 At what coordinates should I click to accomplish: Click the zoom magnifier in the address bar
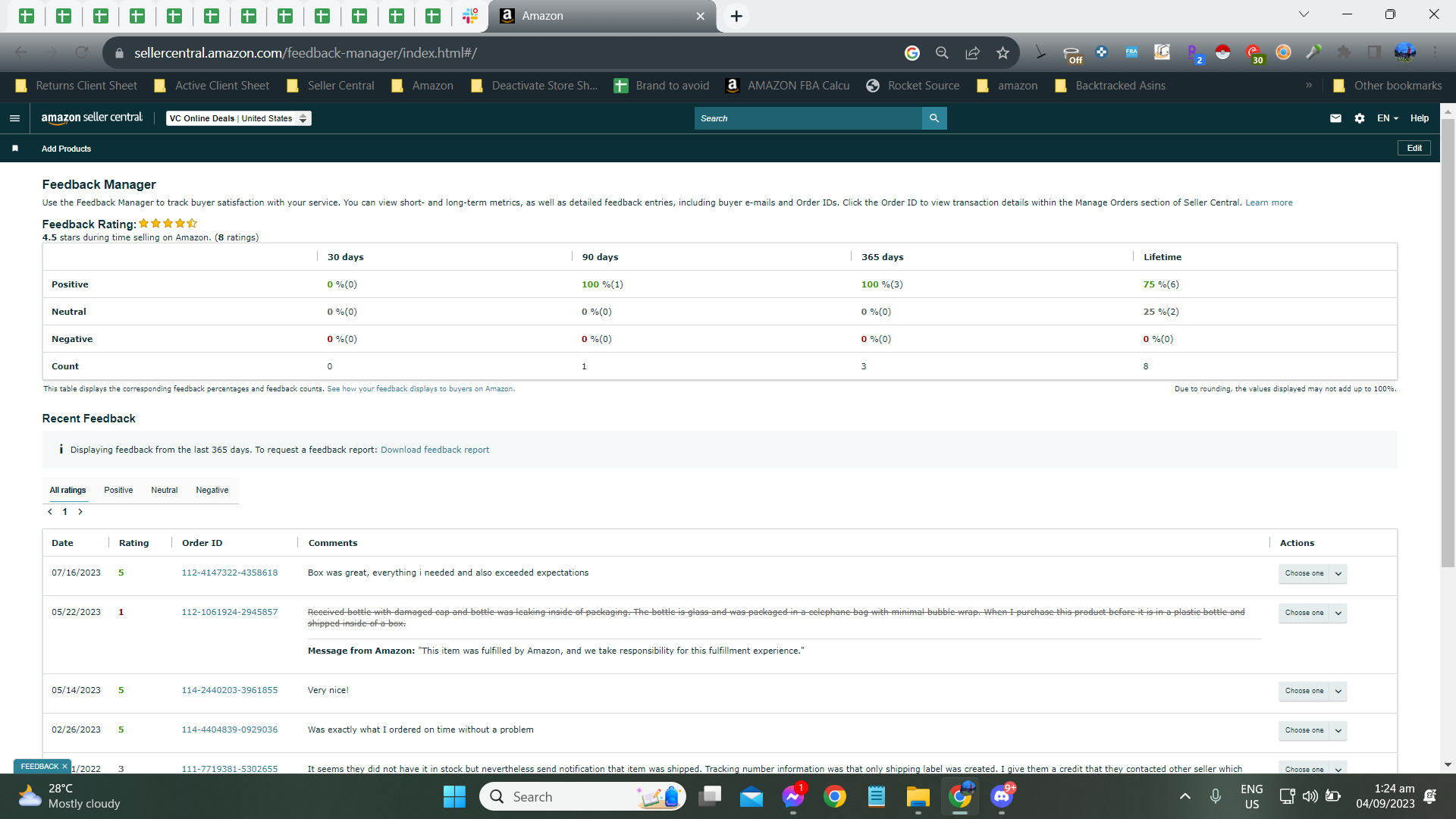tap(942, 53)
